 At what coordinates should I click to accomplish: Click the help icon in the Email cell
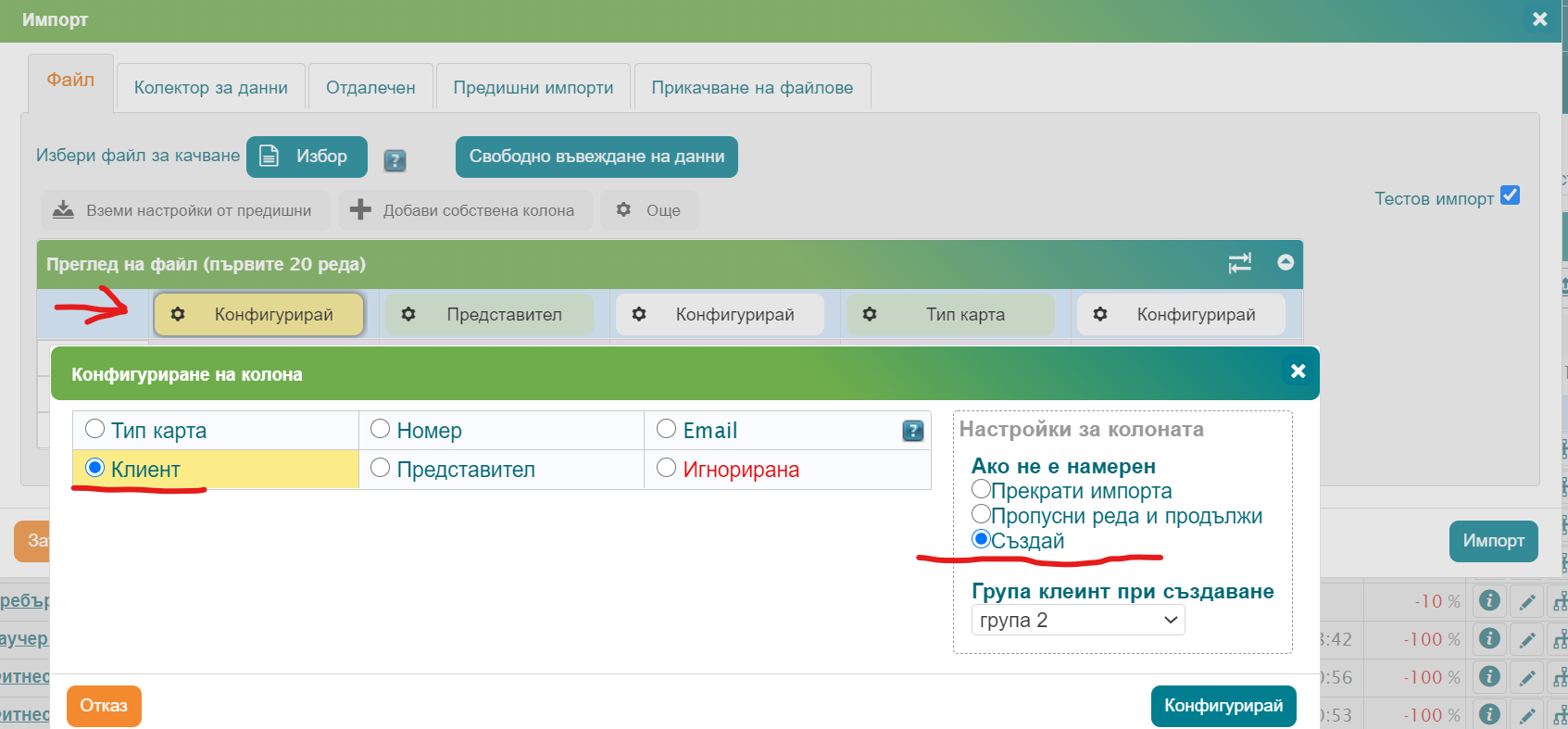912,431
